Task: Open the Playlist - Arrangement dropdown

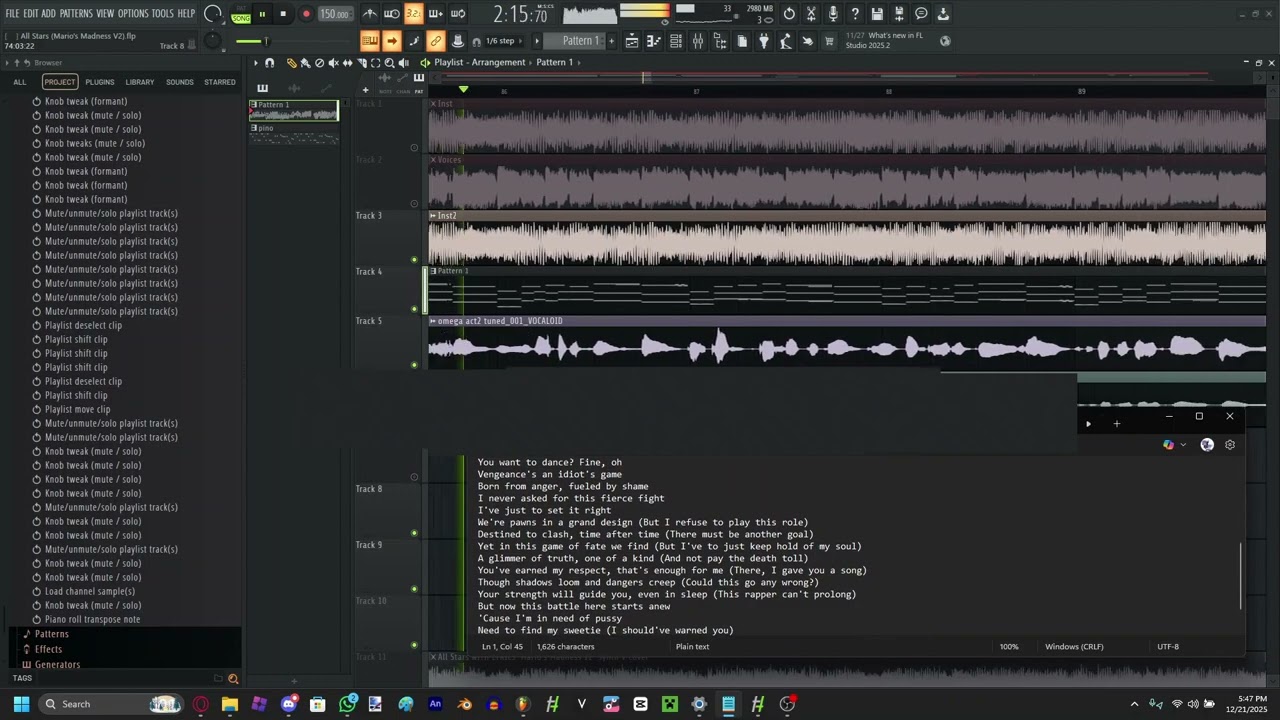Action: coord(479,62)
